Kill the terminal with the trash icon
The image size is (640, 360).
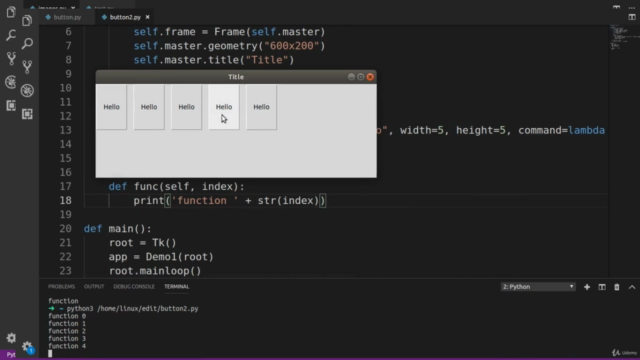617,287
